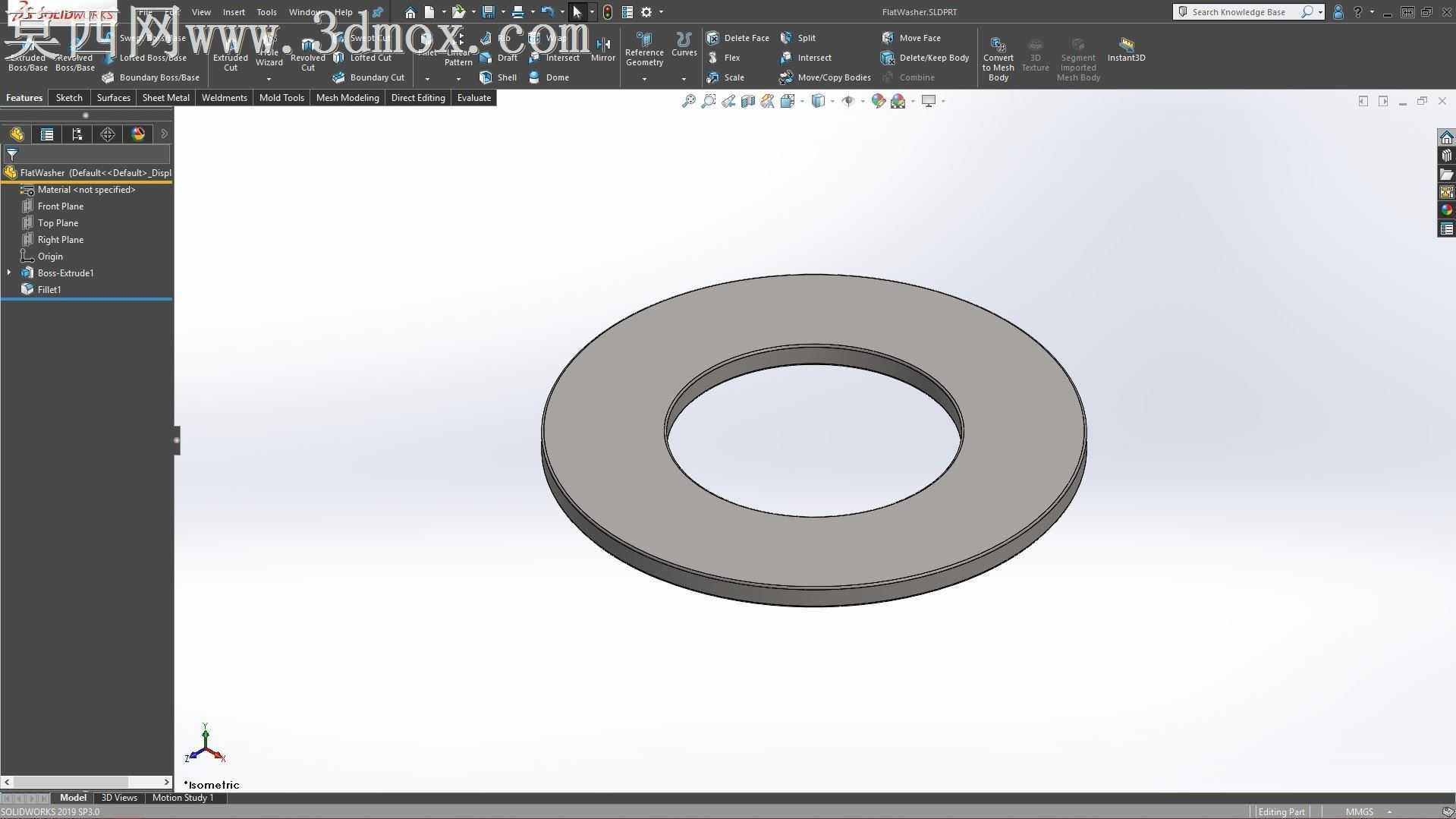Viewport: 1456px width, 819px height.
Task: Launch Delete/Keep Body tool
Action: tap(925, 58)
